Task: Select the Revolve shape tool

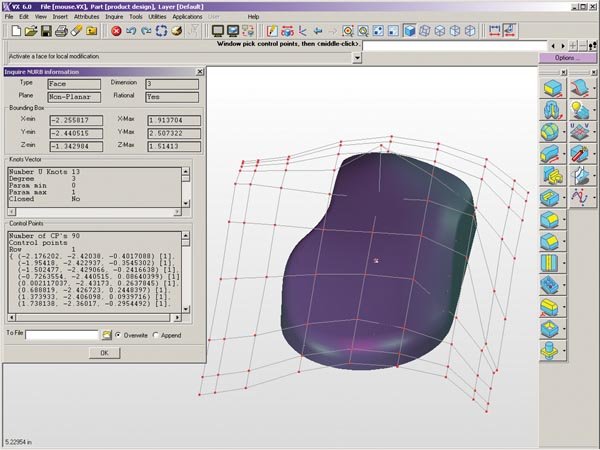Action: tap(552, 110)
